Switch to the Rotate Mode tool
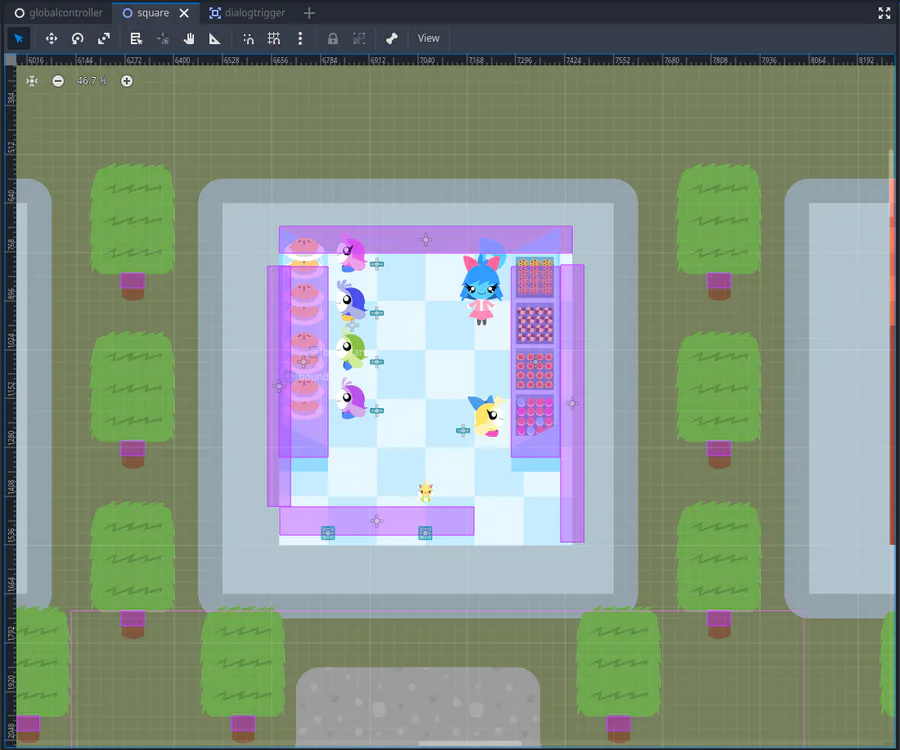The width and height of the screenshot is (900, 750). point(77,38)
